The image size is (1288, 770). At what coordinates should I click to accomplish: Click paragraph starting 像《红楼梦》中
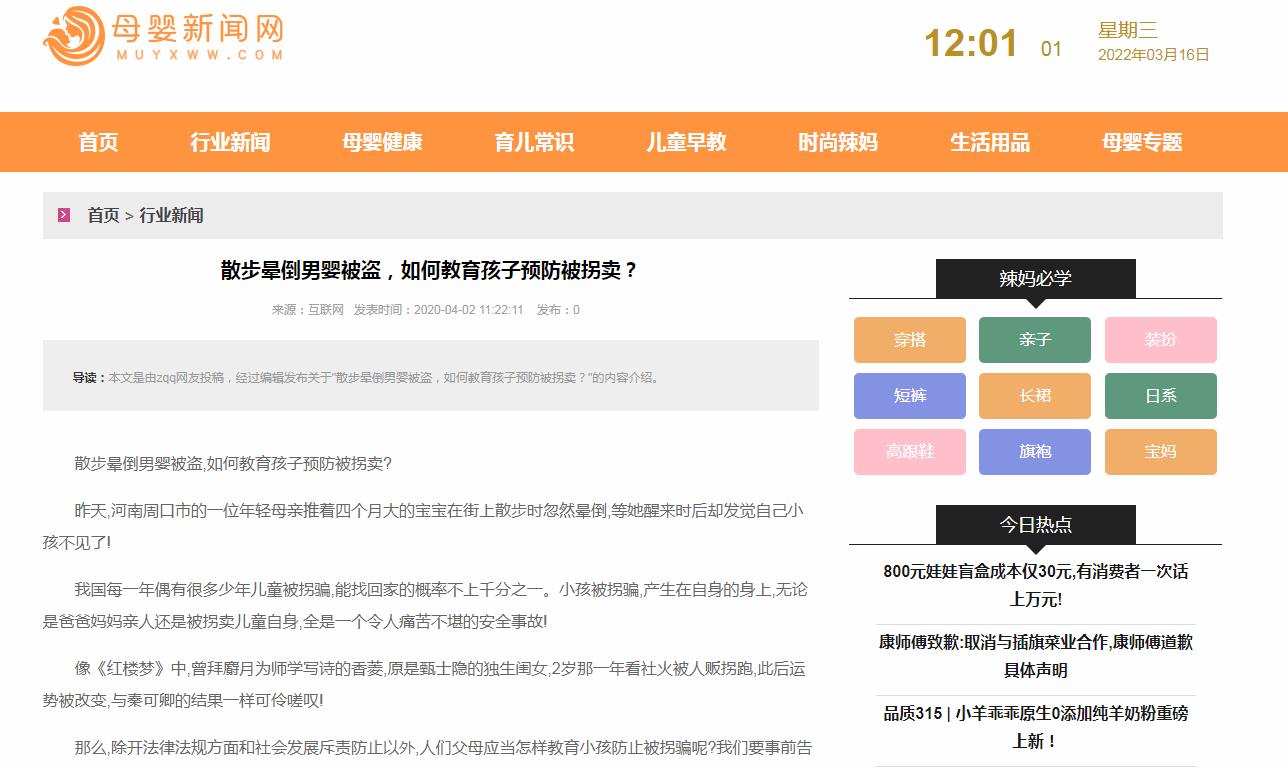coord(423,685)
